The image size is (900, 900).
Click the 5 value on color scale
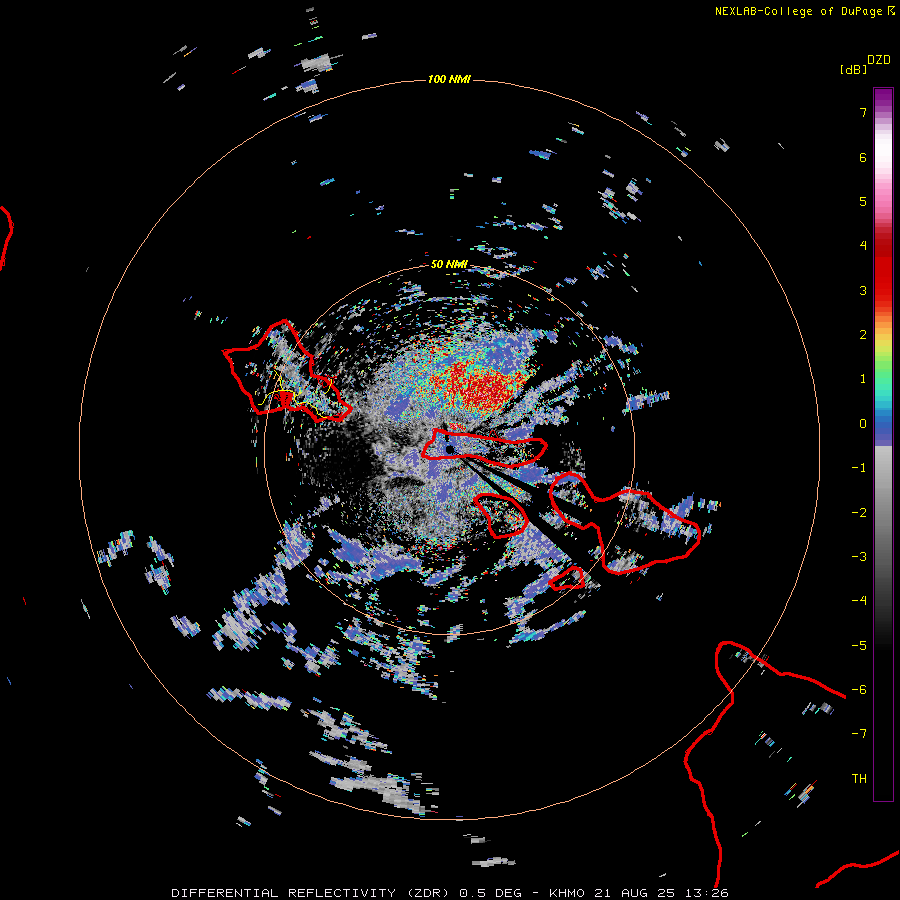[863, 201]
